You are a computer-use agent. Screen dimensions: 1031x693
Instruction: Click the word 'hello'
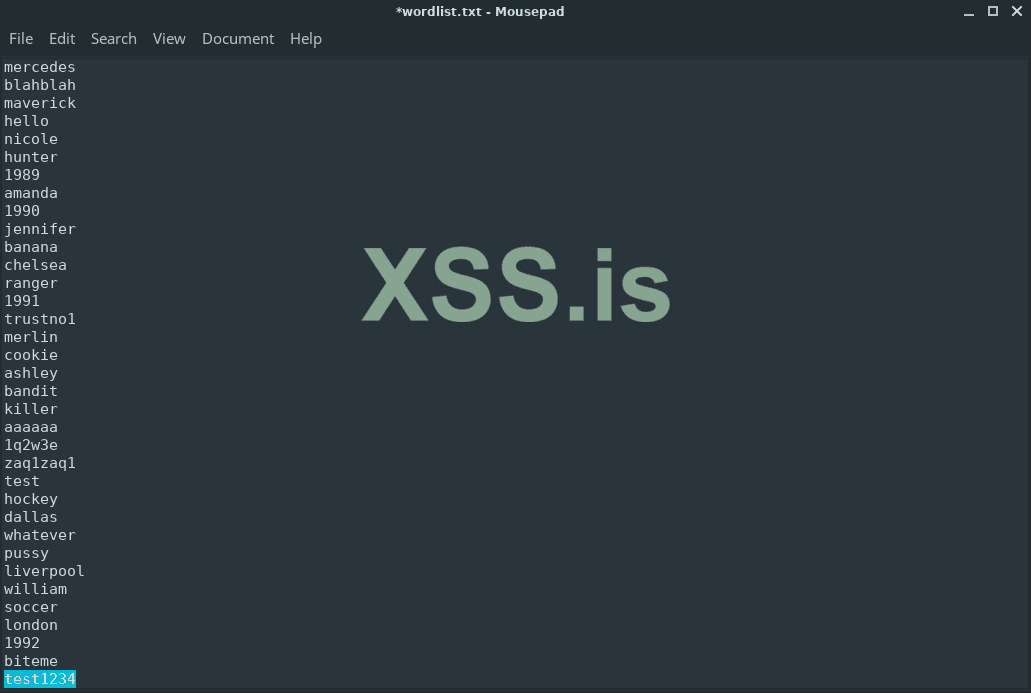[26, 121]
